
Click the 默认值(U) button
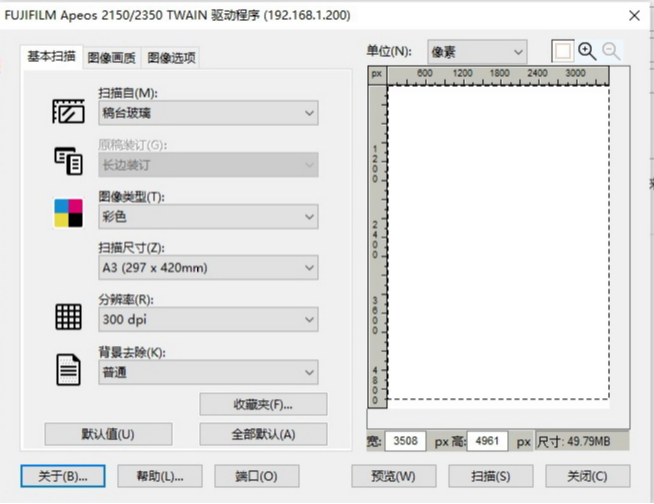tap(108, 434)
